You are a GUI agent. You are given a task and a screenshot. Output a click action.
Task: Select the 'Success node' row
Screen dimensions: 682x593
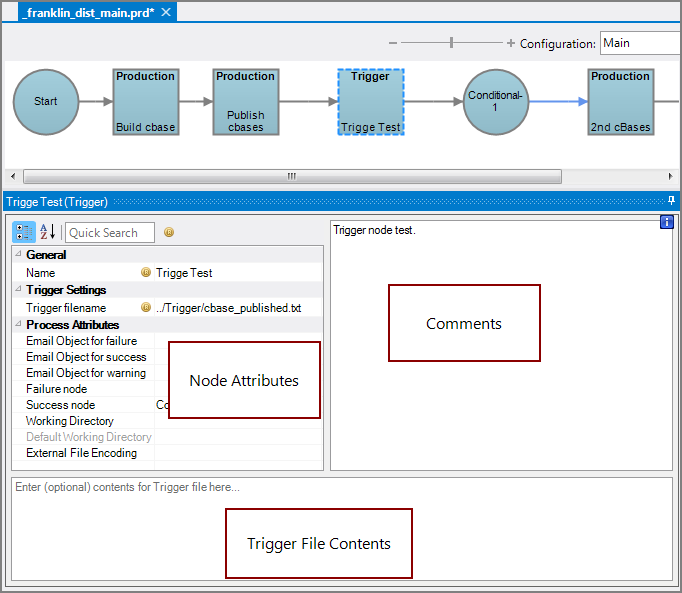click(167, 405)
